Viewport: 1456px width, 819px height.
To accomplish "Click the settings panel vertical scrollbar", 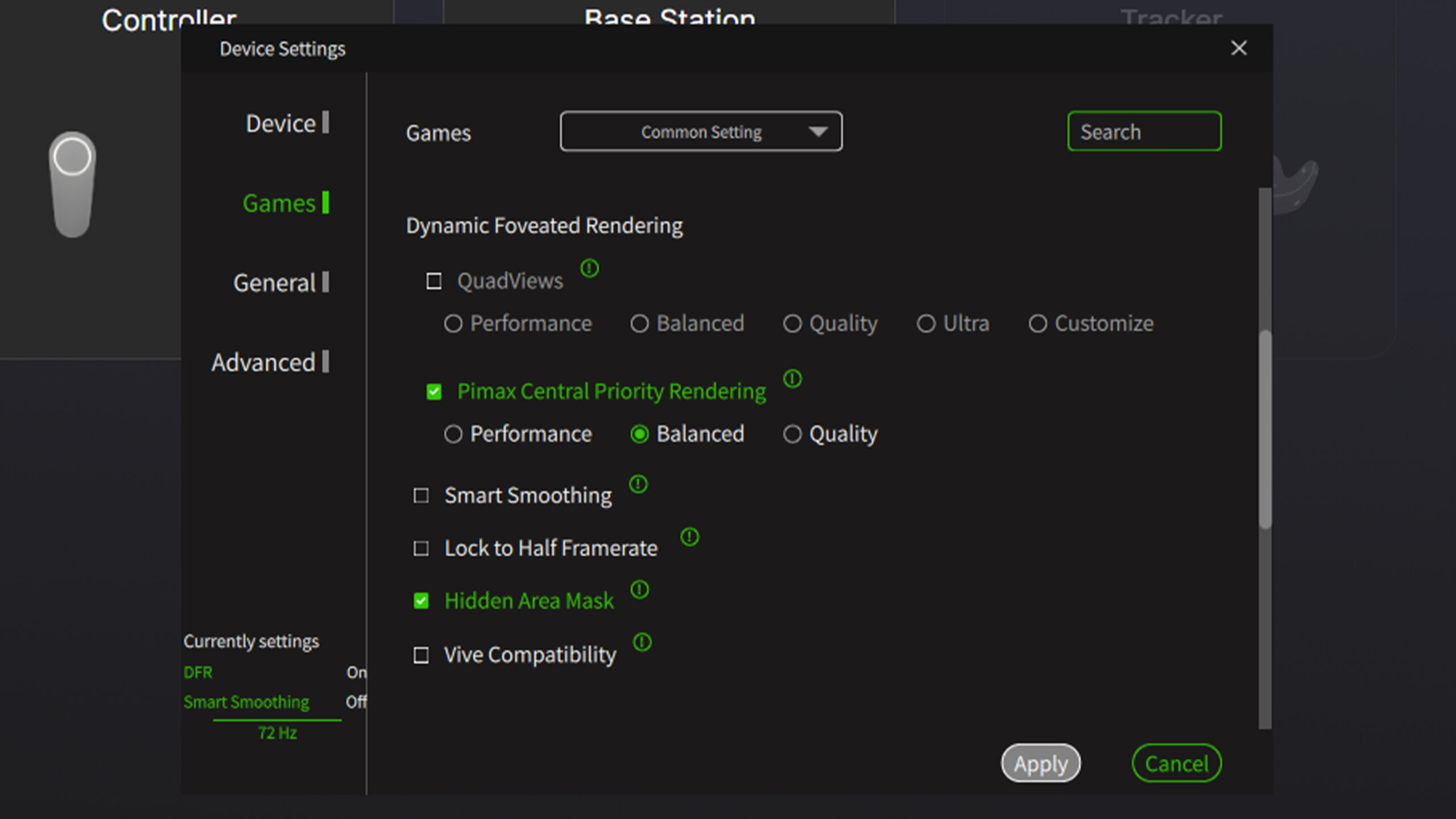I will [1265, 429].
